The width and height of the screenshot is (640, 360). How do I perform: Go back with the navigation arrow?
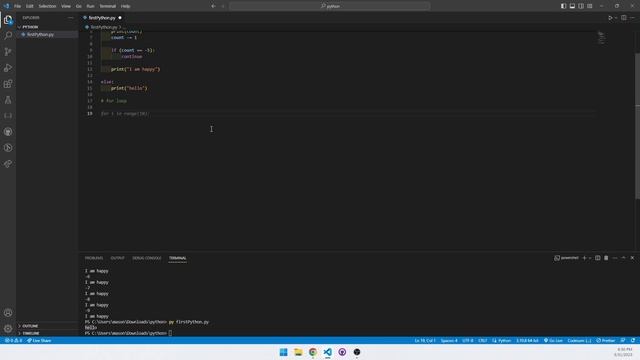[x=213, y=6]
